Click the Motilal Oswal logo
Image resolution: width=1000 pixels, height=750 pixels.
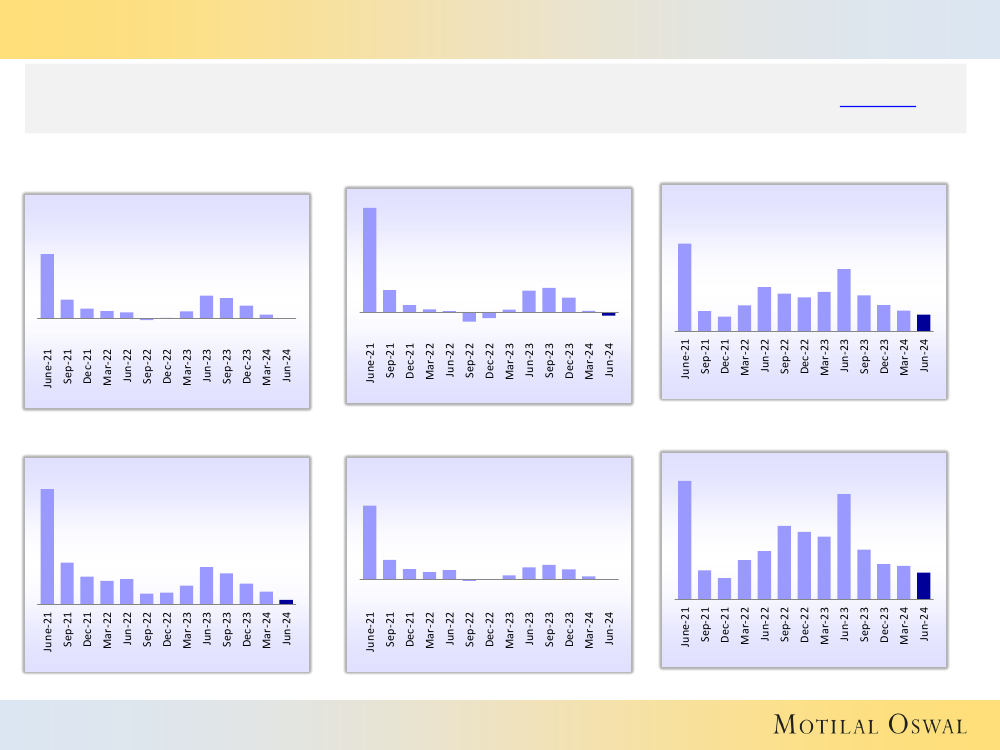point(870,725)
